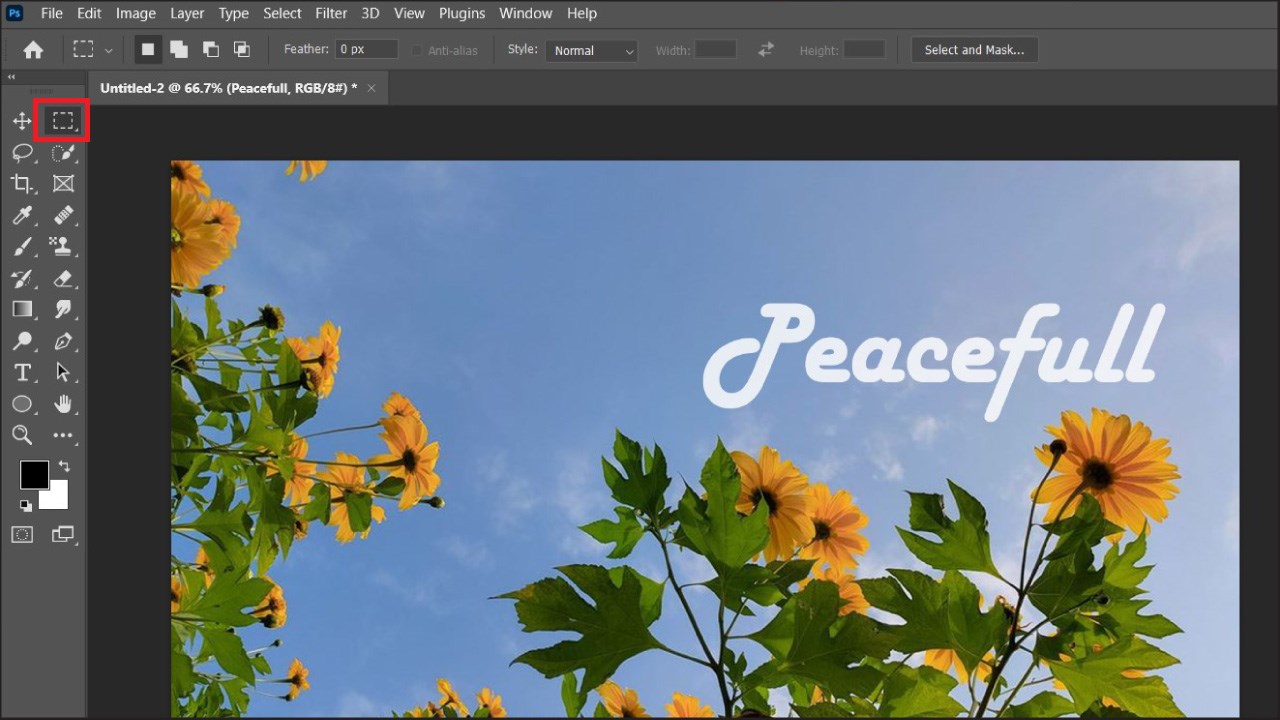Set the black foreground color swatch
The width and height of the screenshot is (1280, 720).
click(34, 475)
